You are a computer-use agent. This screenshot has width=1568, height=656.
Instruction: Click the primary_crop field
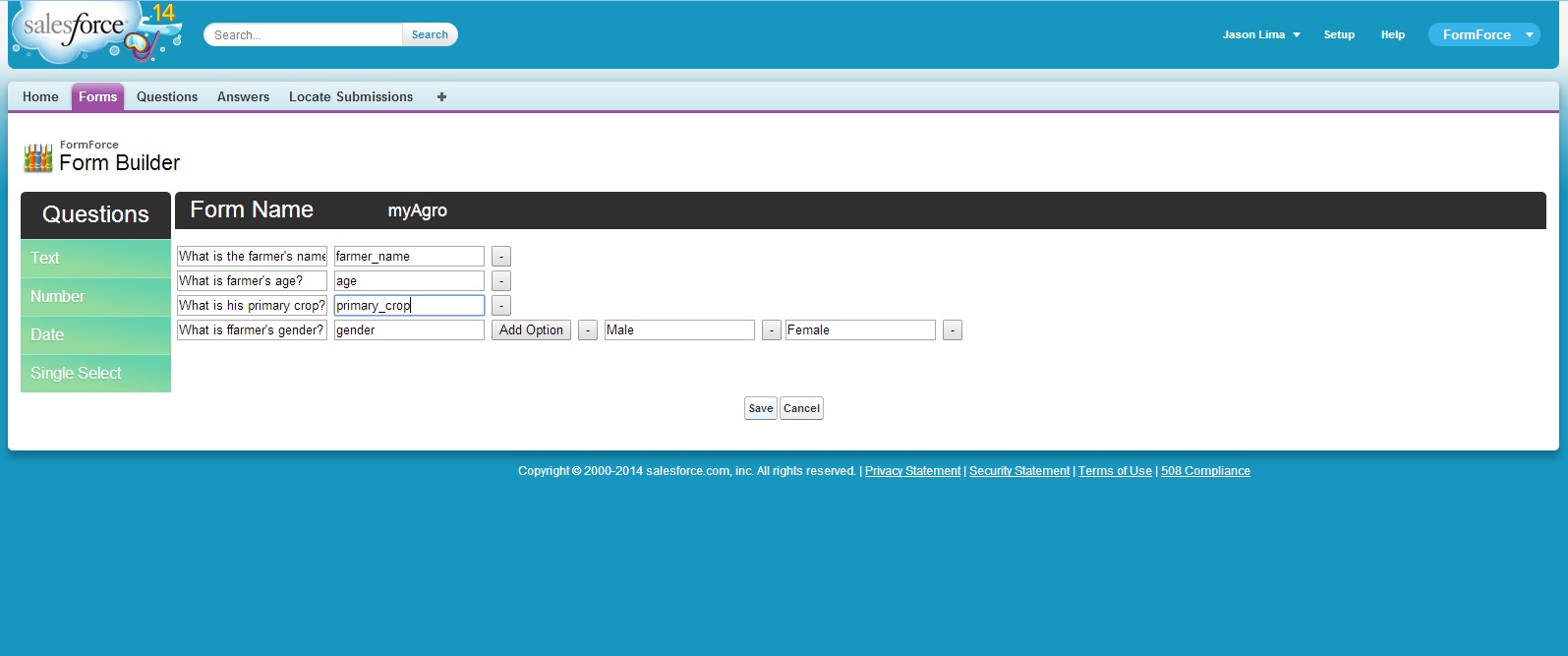(x=409, y=306)
